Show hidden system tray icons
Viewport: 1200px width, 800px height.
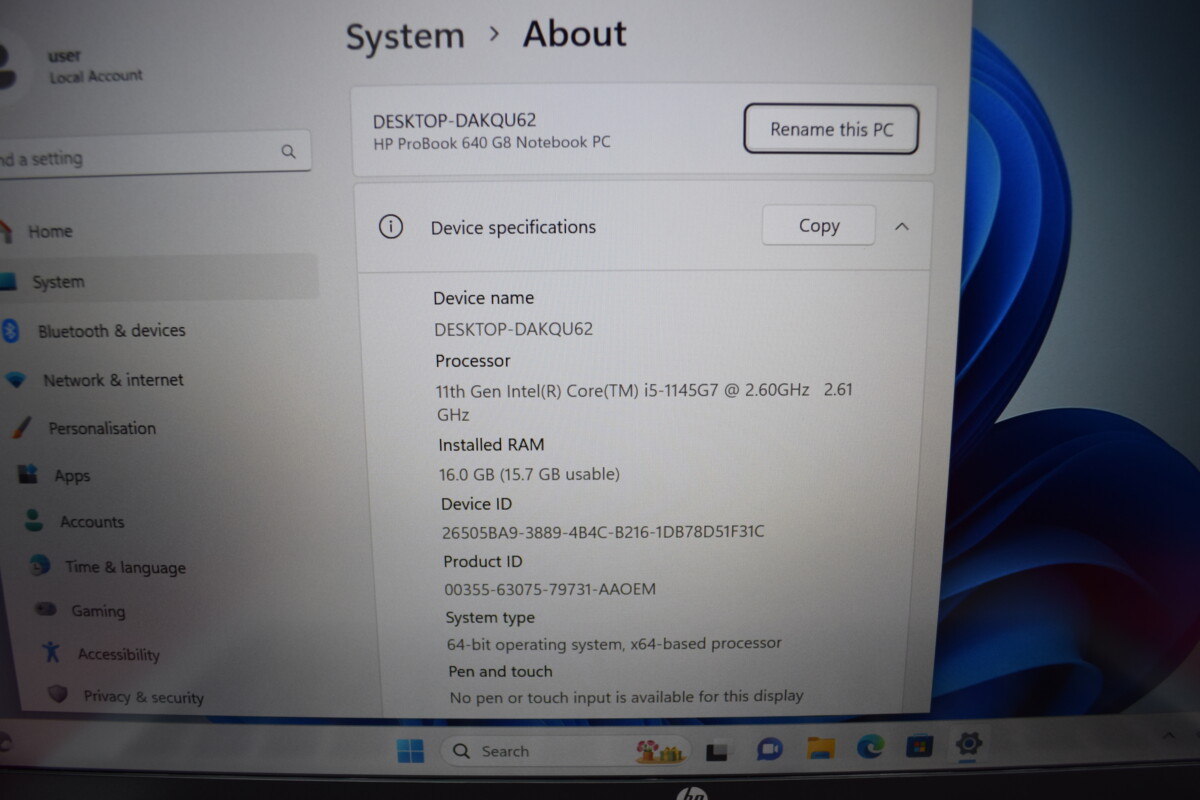(1168, 736)
